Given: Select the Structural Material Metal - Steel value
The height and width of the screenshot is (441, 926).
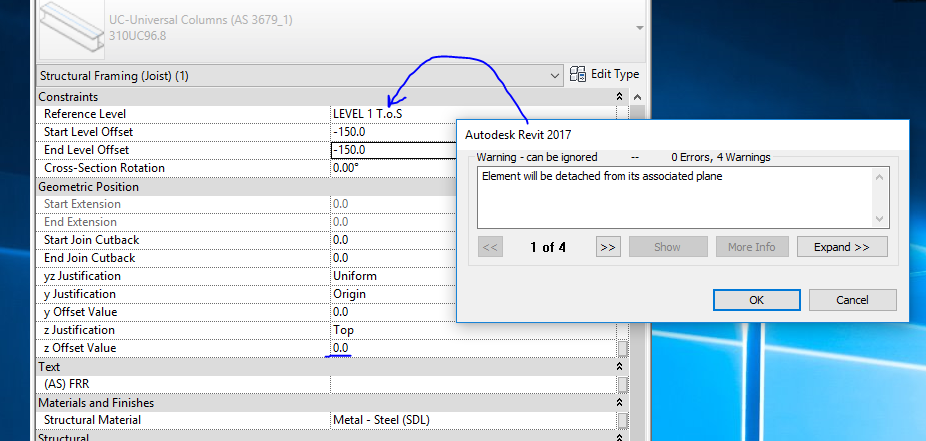Looking at the screenshot, I should 382,420.
